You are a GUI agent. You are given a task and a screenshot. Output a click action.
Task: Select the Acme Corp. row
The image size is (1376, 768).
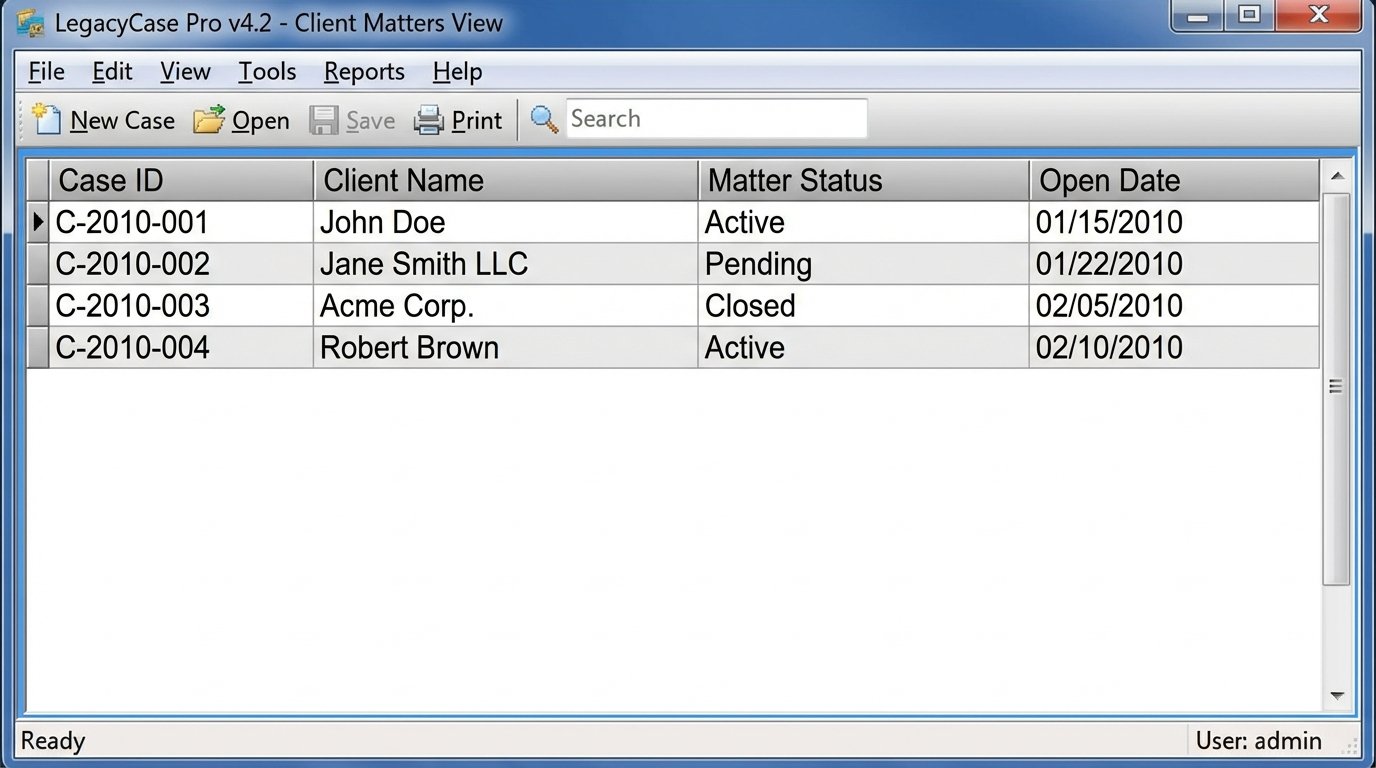(500, 305)
